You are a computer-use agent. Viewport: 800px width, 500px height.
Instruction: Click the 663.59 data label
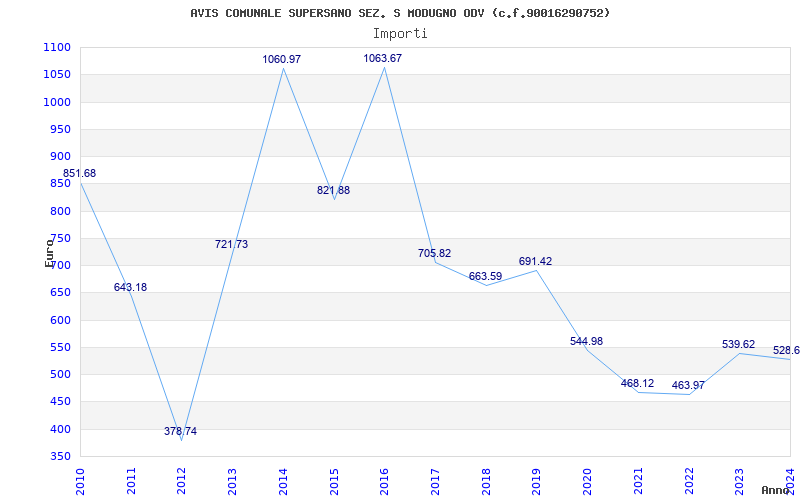(485, 277)
